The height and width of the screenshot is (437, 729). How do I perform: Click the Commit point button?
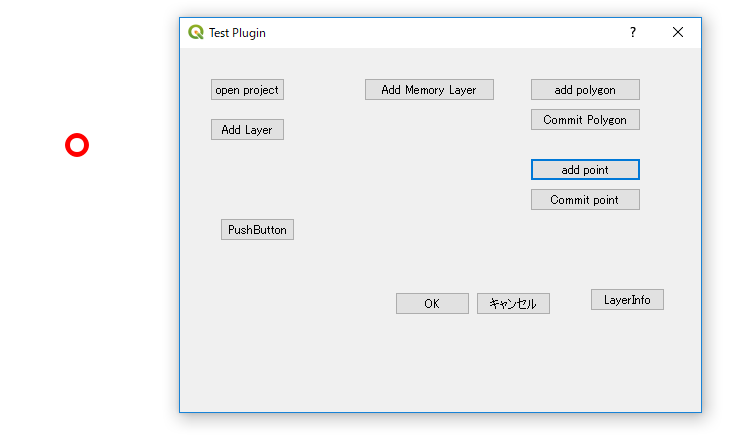point(585,200)
